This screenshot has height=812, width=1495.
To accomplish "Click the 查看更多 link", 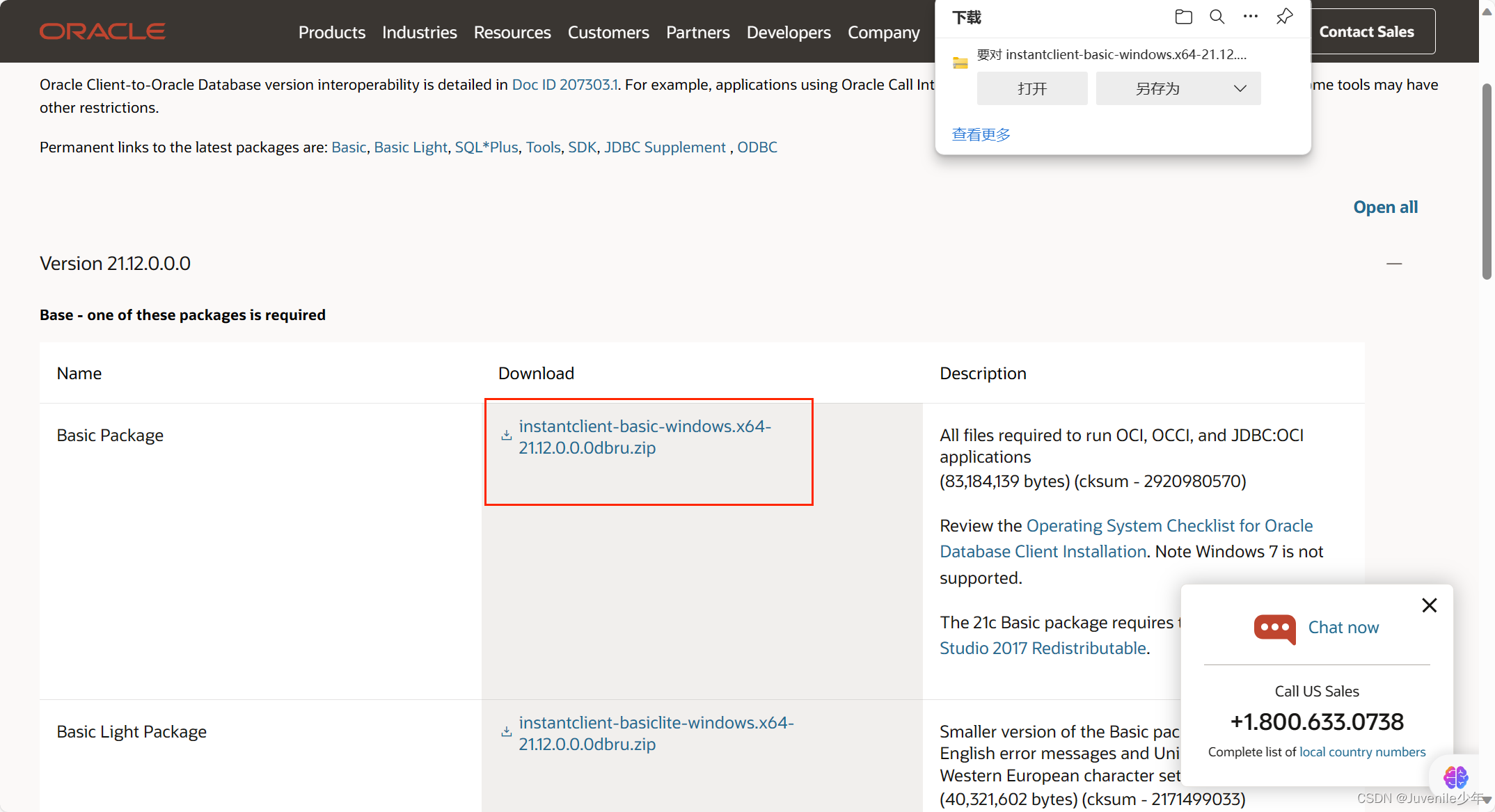I will [x=981, y=134].
